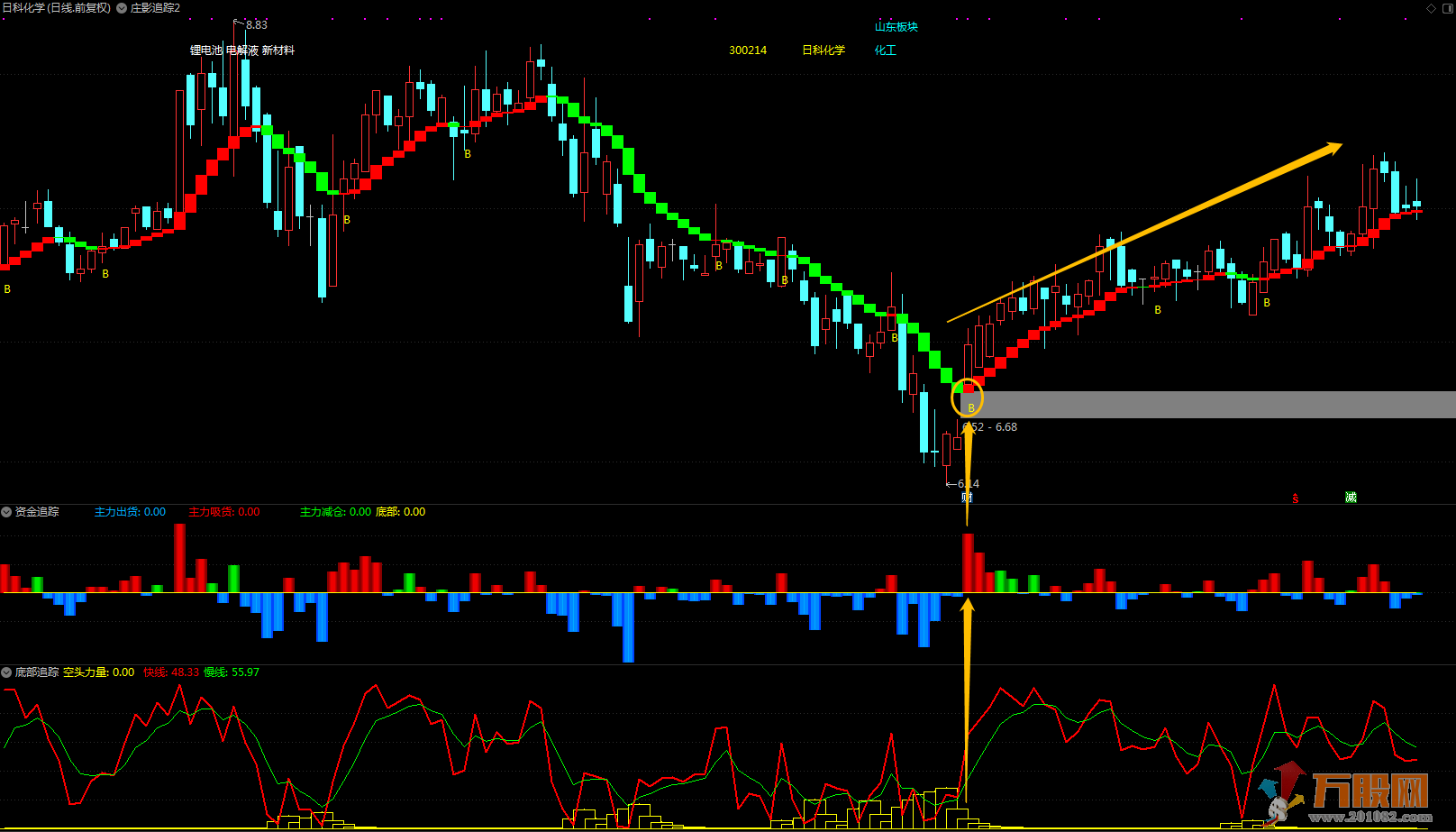
Task: Click the yellow 日科化学 stock name label
Action: tap(824, 50)
